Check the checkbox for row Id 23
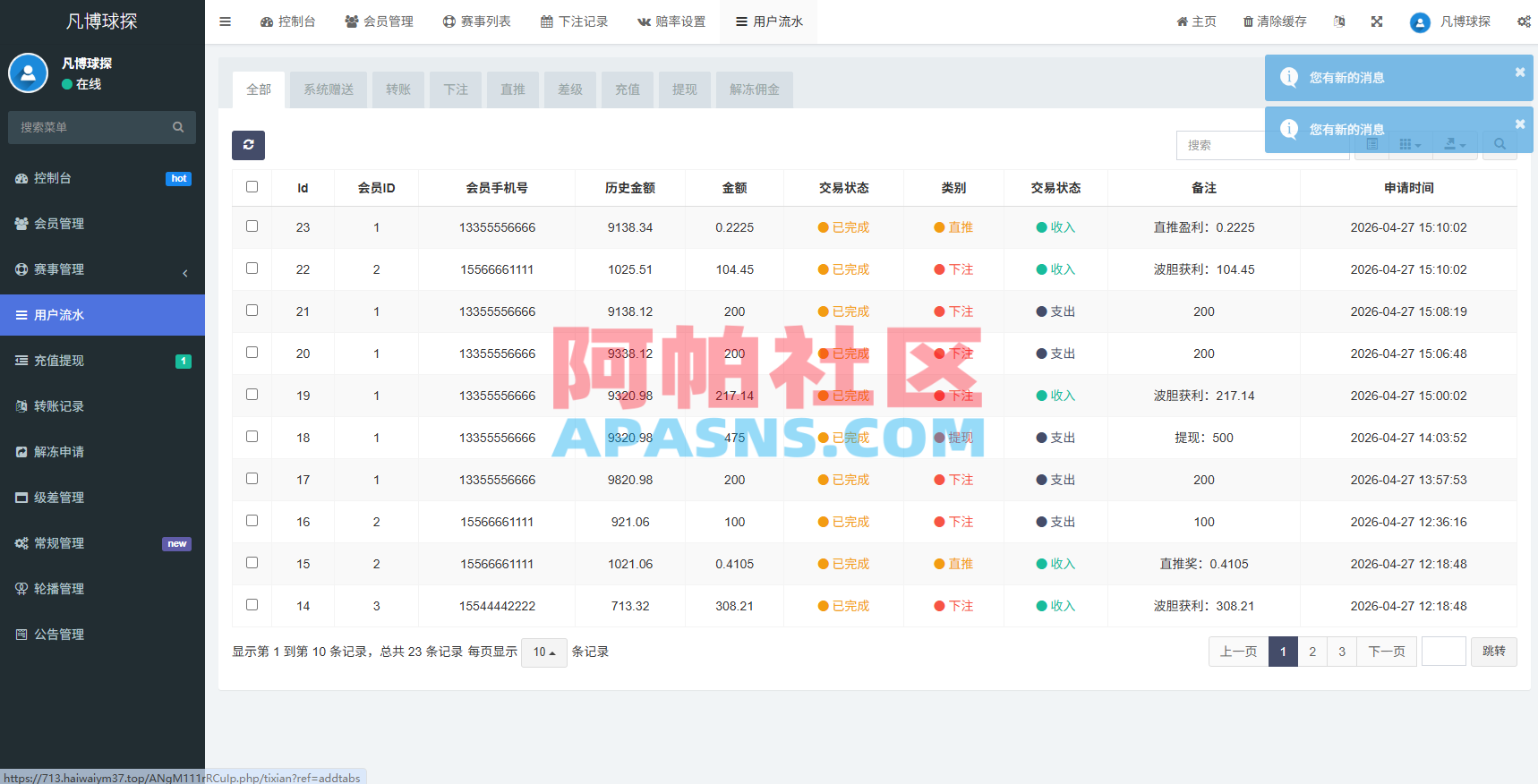Image resolution: width=1538 pixels, height=784 pixels. coord(252,226)
